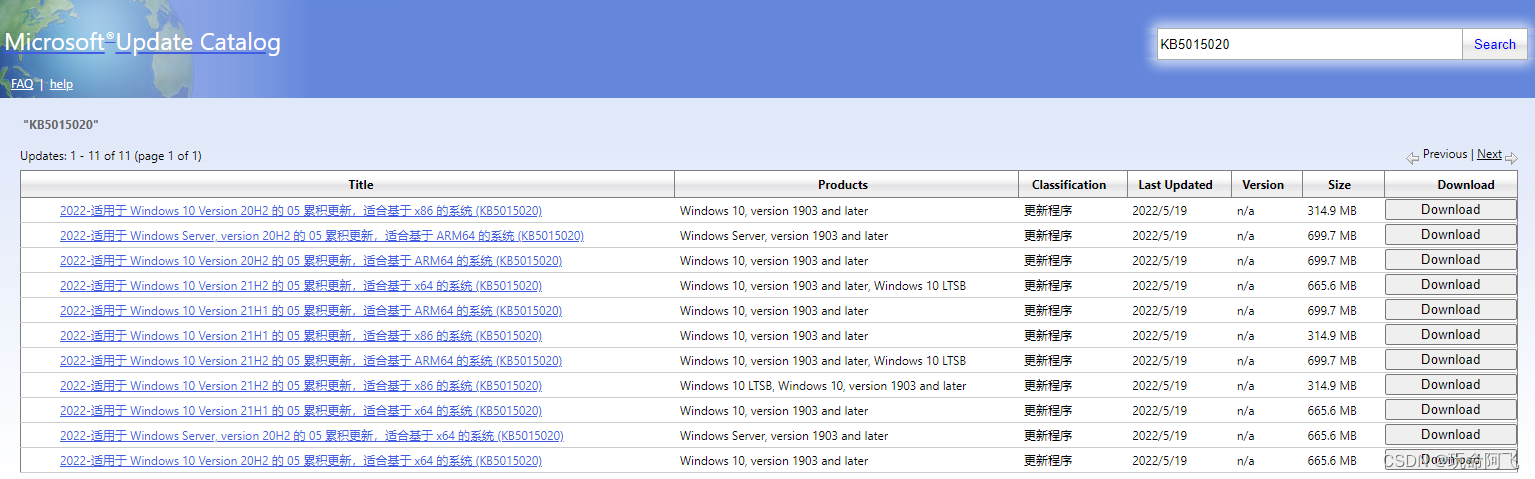
Task: Click the right arrow icon beside Next
Action: tap(1511, 158)
